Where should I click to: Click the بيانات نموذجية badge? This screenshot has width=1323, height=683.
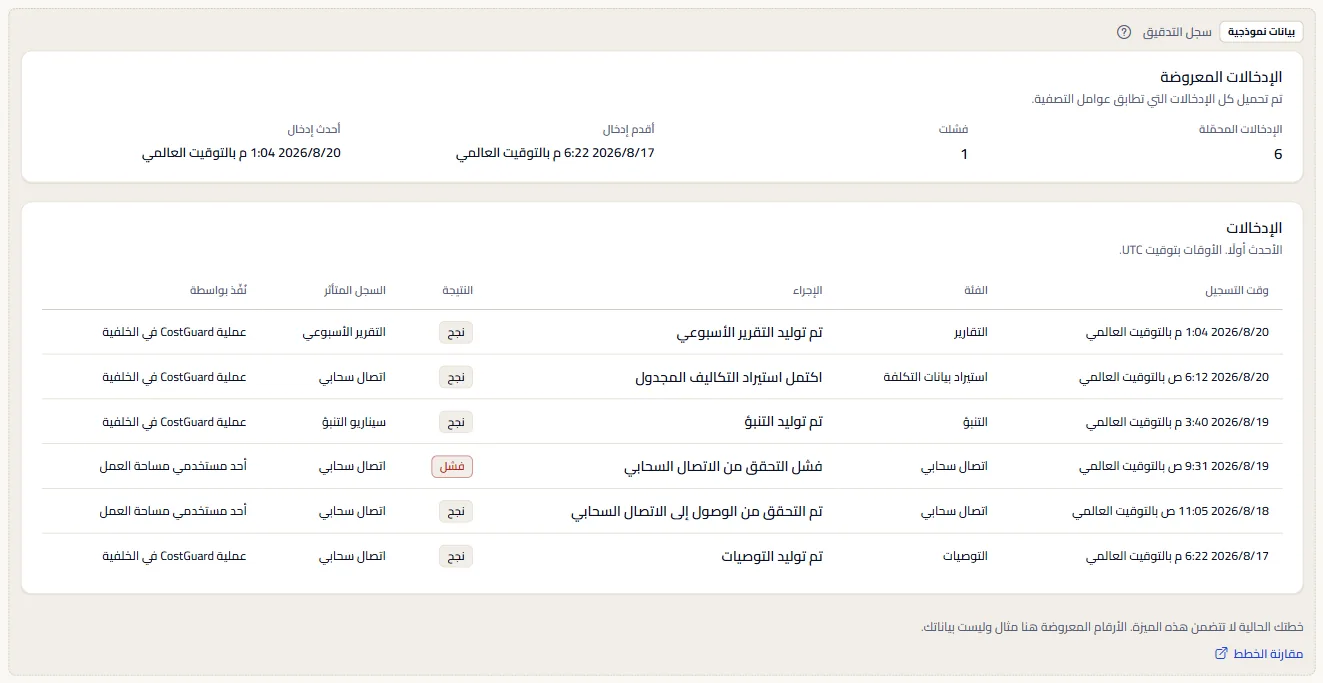coord(1262,32)
